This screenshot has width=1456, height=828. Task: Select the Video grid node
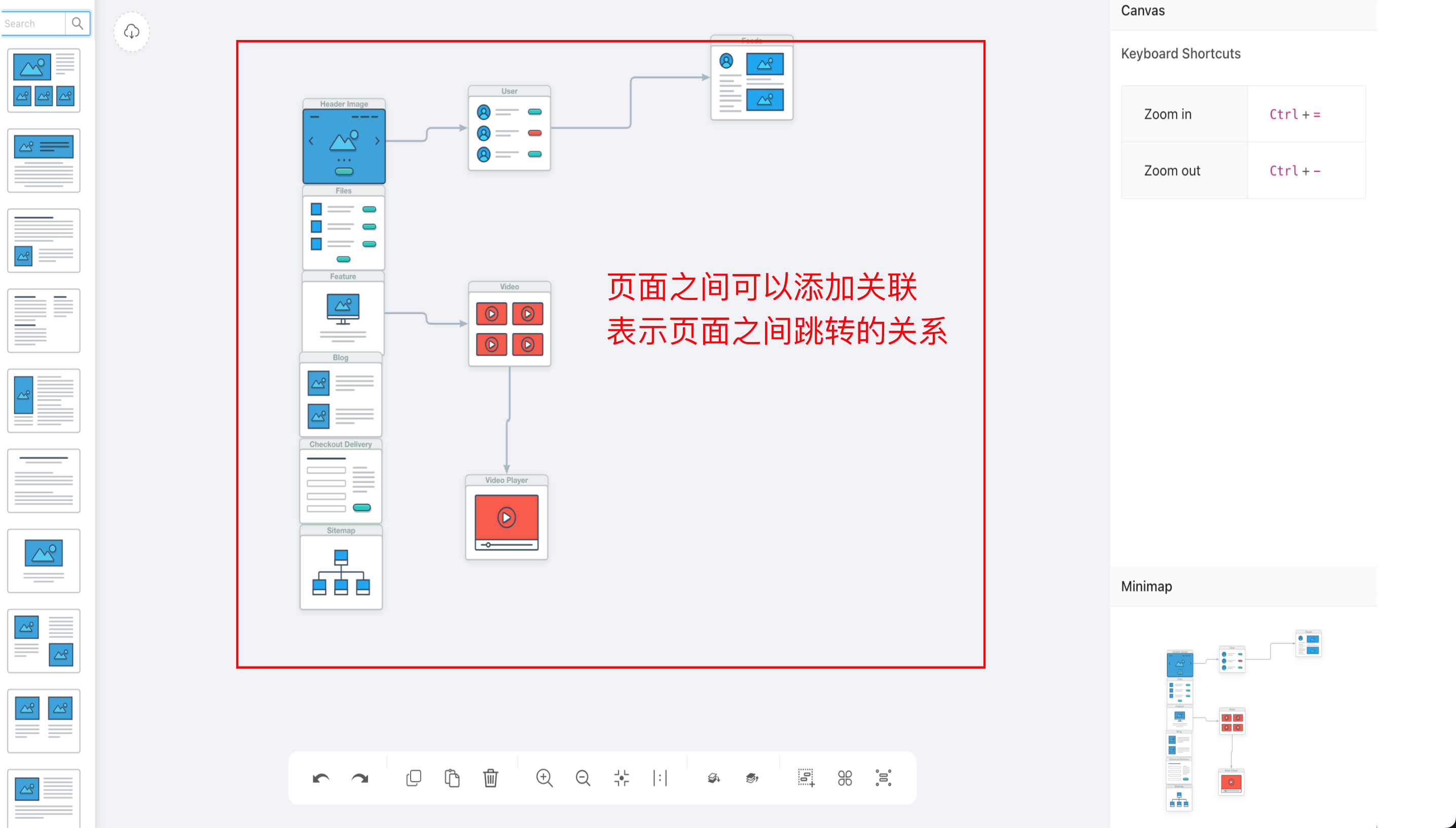[x=509, y=324]
